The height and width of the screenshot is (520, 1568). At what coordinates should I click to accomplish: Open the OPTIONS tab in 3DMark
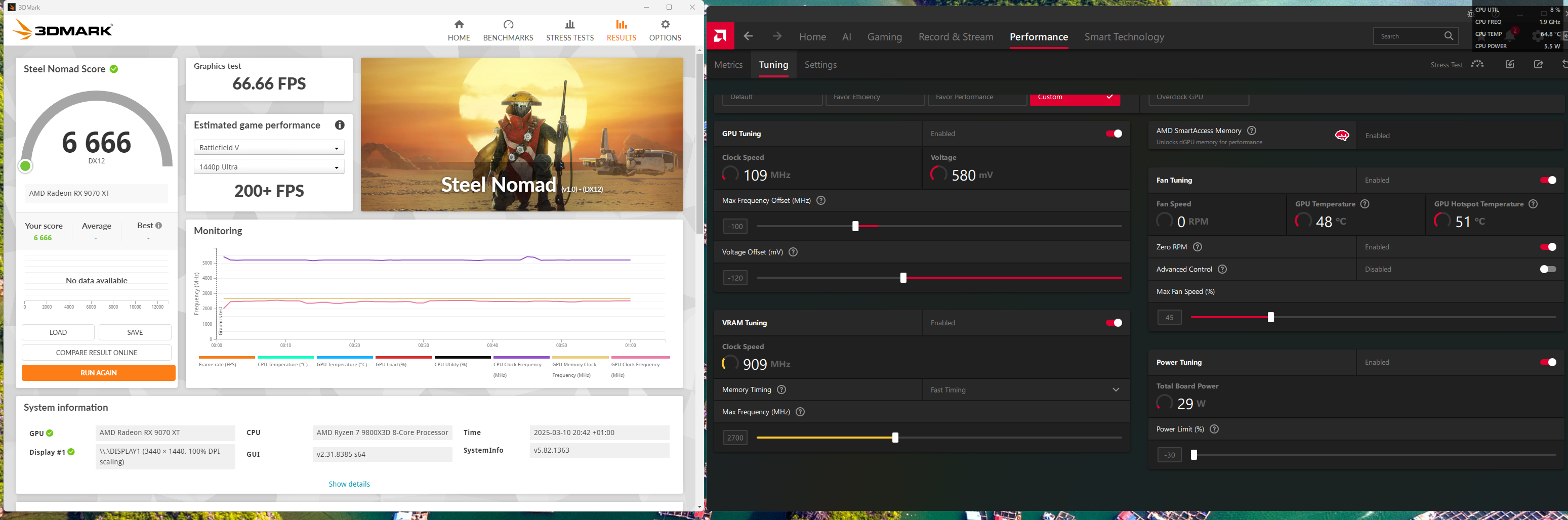665,30
